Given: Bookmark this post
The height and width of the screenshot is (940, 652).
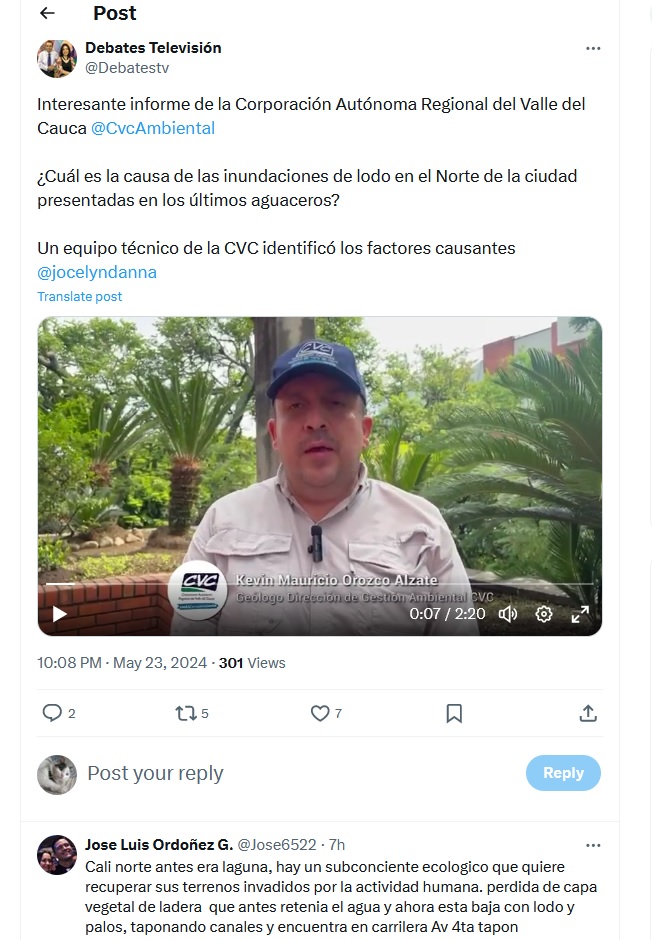Looking at the screenshot, I should click(x=454, y=713).
